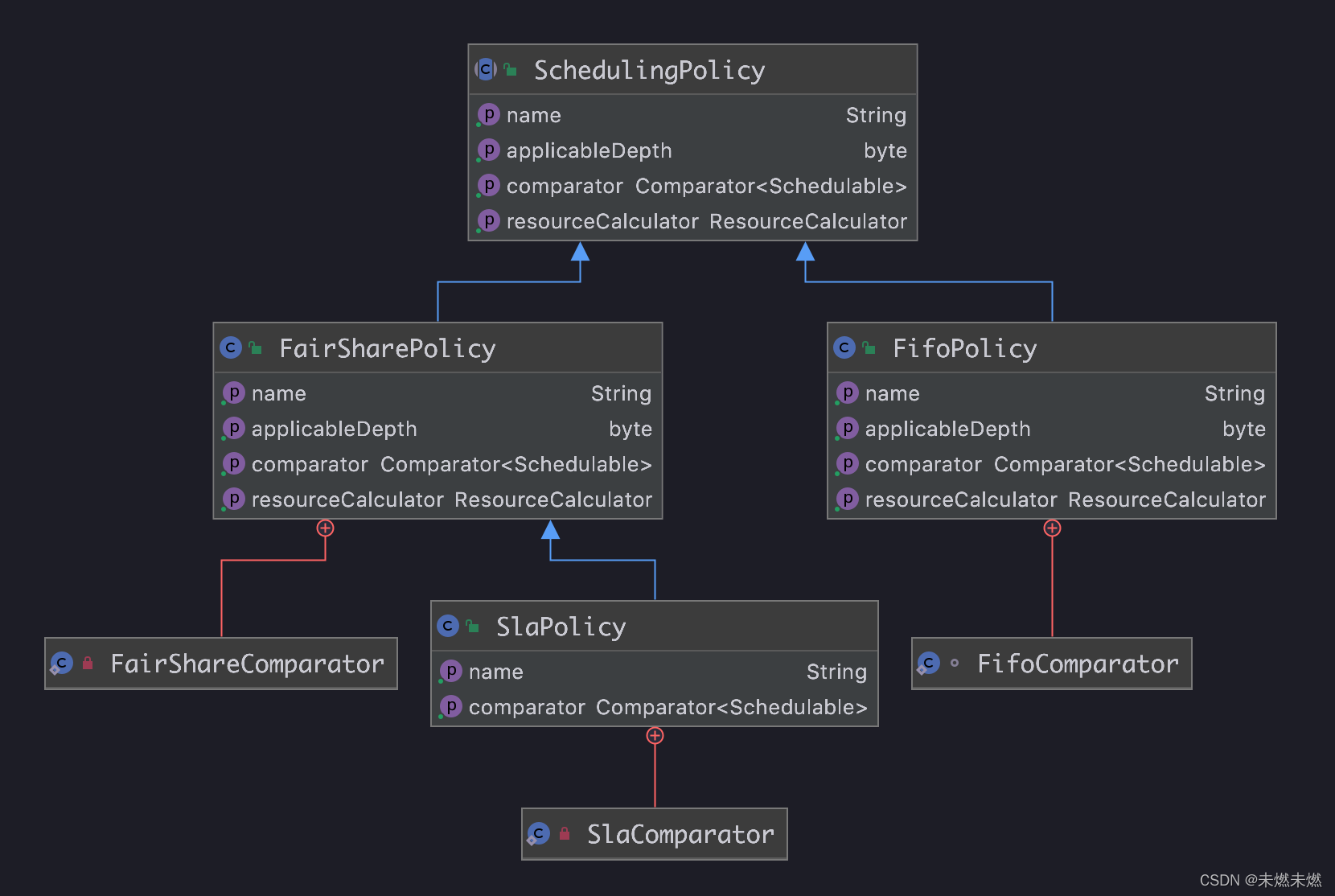Click FifoPolicy applicableDepth property icon
This screenshot has height=896, width=1335.
847,429
